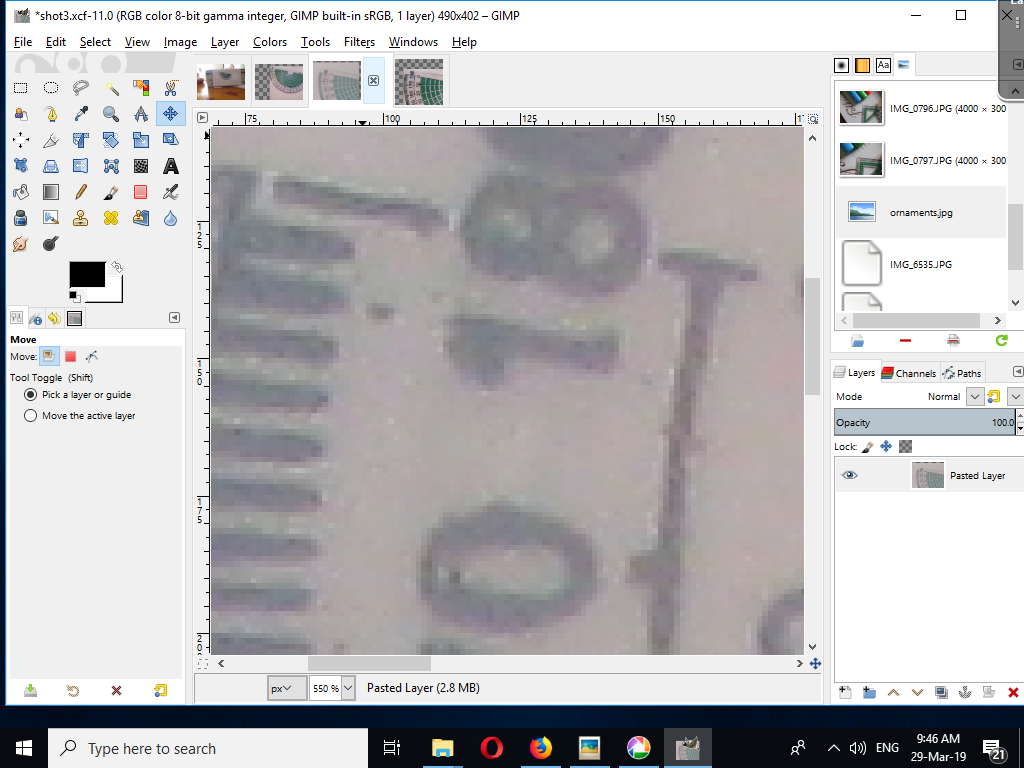
Task: Choose the Color Picker tool
Action: tap(80, 114)
